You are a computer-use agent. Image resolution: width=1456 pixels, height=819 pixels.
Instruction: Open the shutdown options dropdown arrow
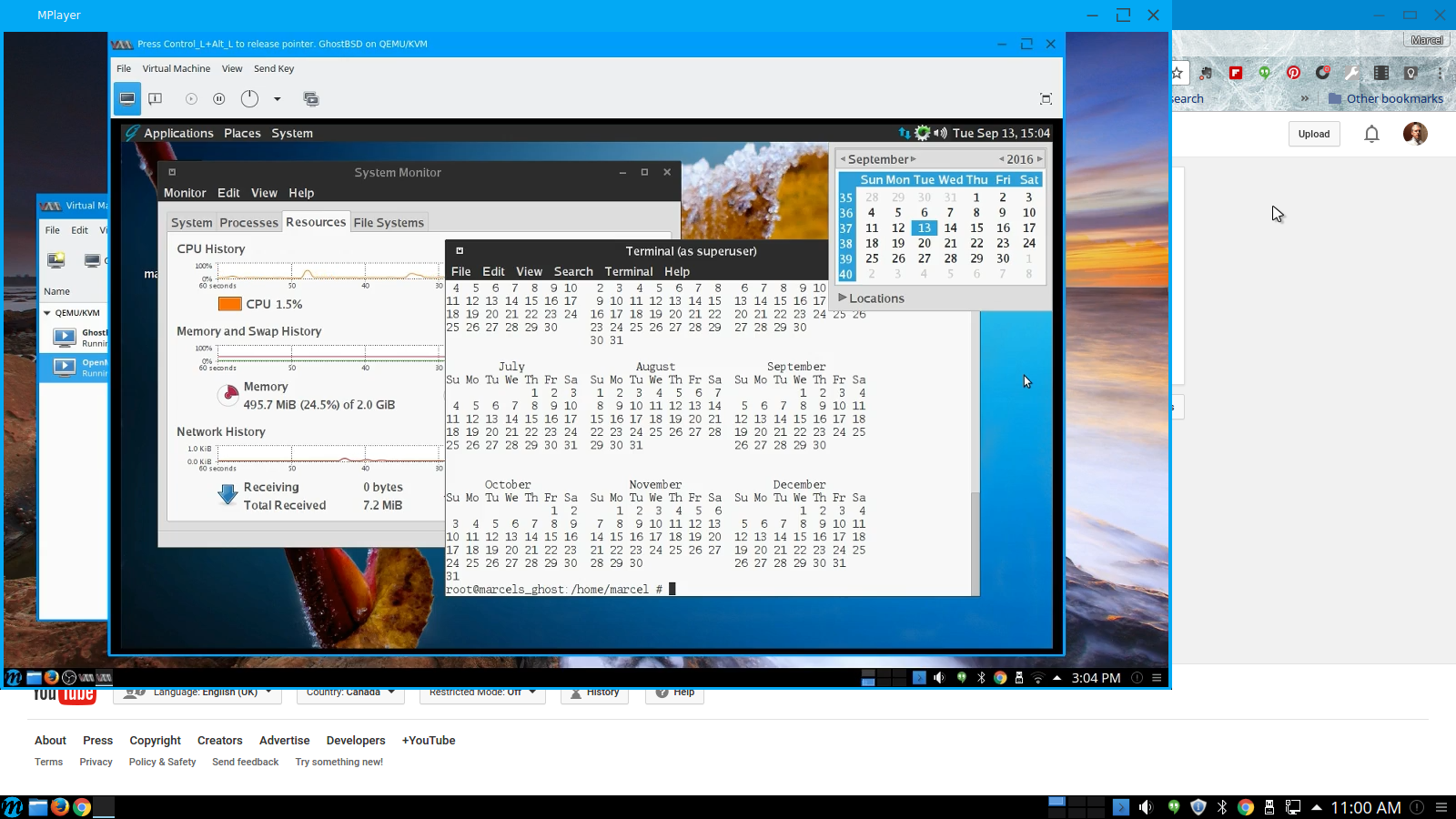278,98
